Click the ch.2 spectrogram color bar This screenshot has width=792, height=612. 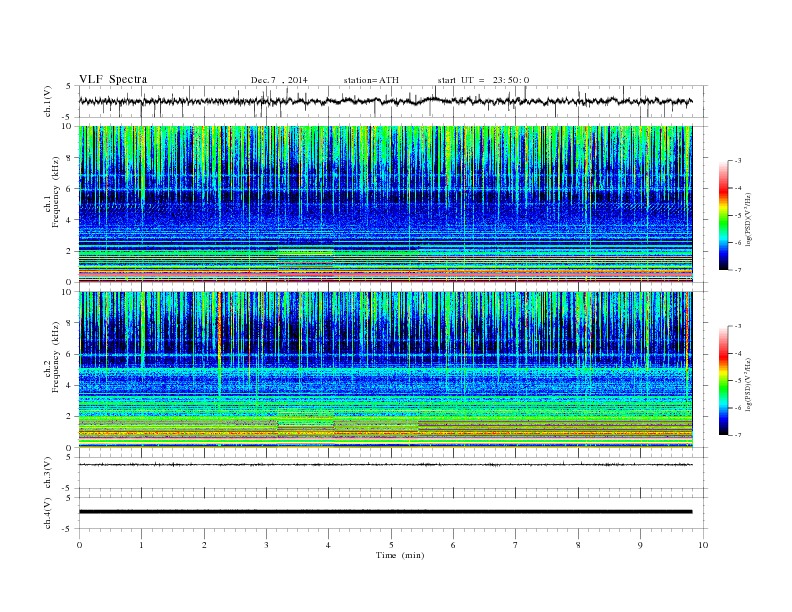click(x=723, y=381)
